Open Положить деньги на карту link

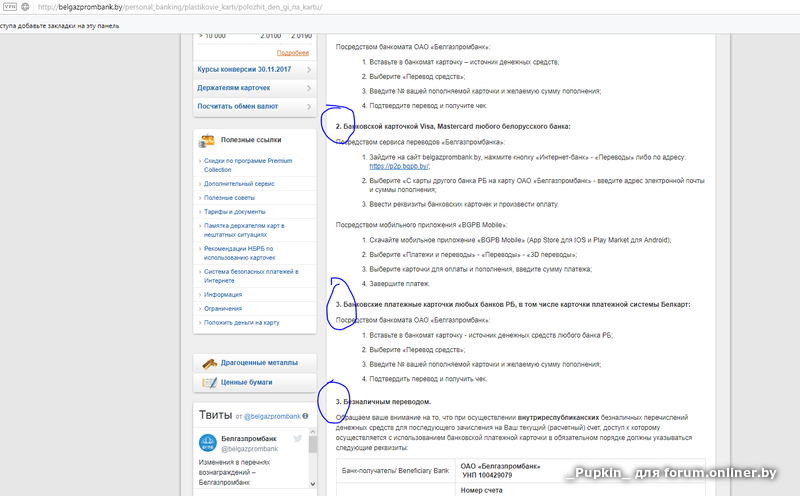click(x=242, y=323)
